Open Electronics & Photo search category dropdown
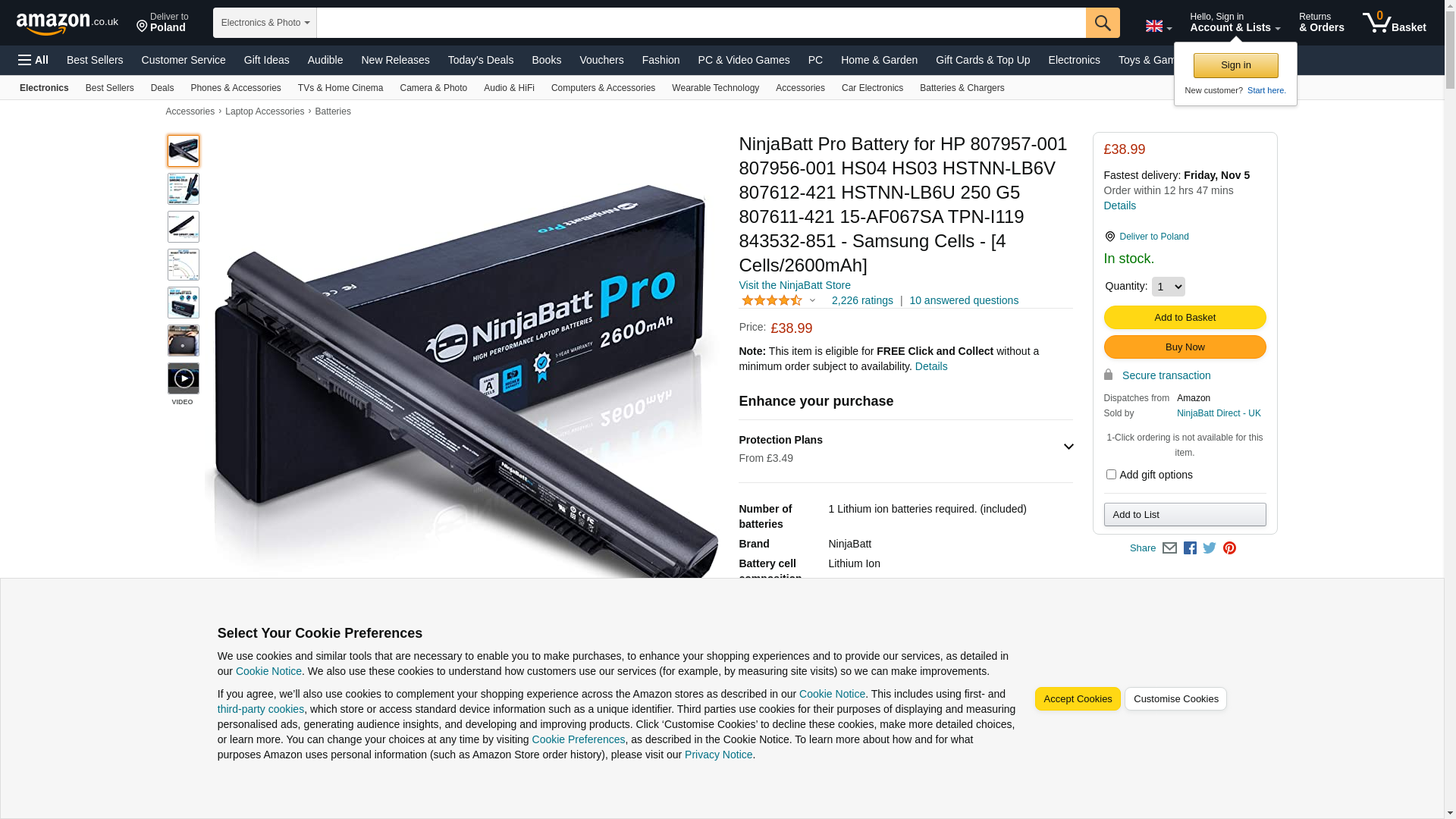 (265, 23)
